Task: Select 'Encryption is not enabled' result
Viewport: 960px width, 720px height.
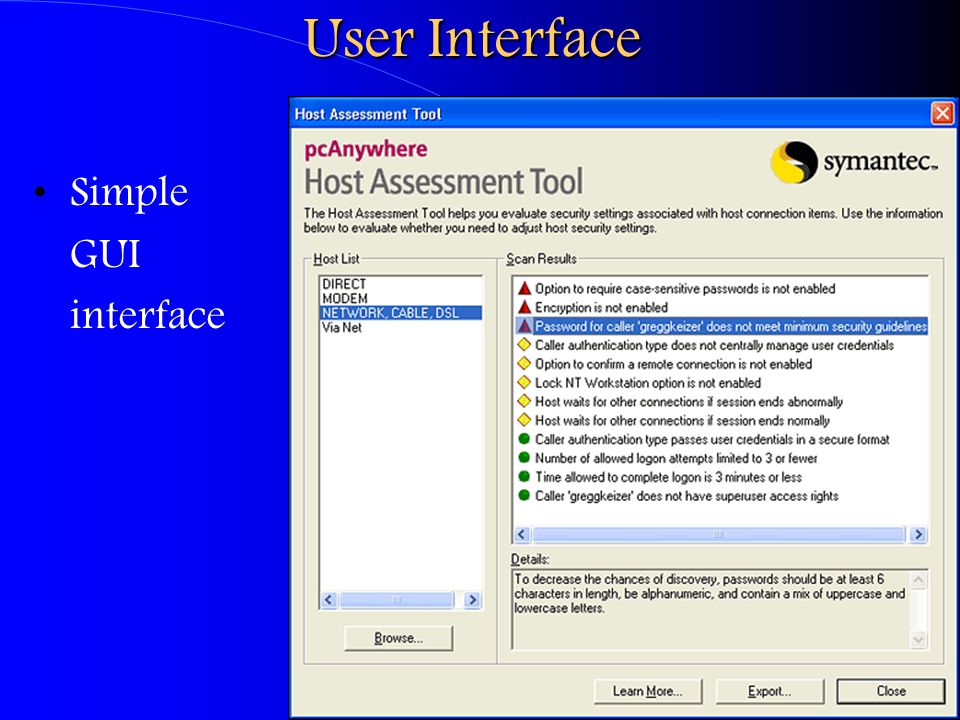Action: 601,307
